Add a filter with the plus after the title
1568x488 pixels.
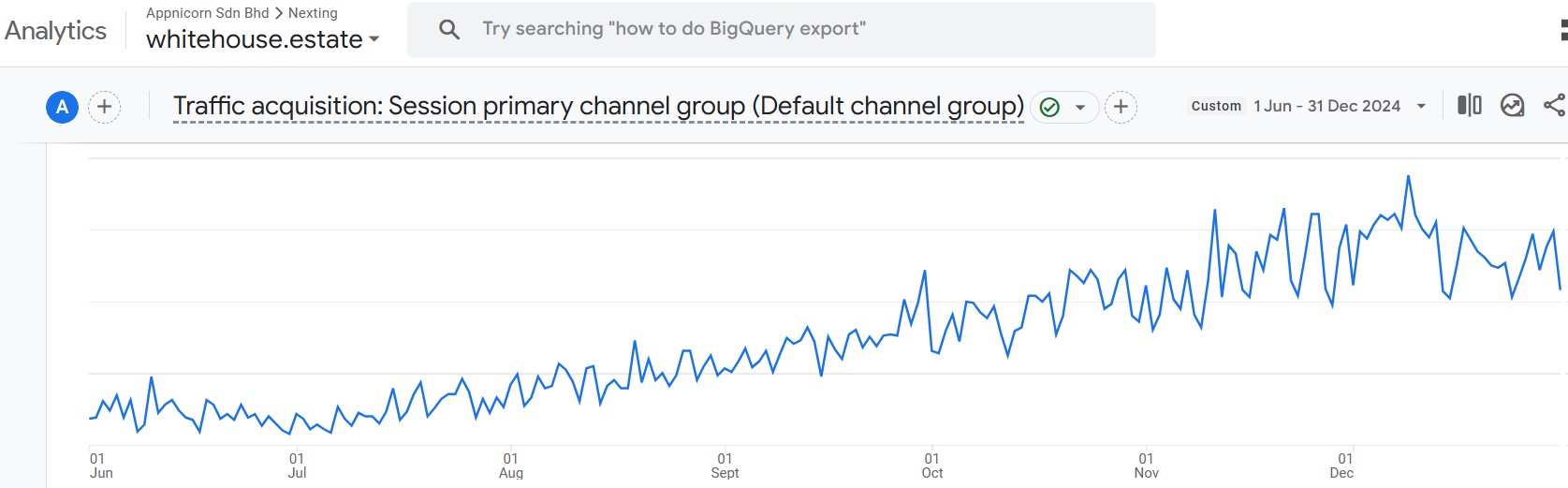coord(1121,107)
